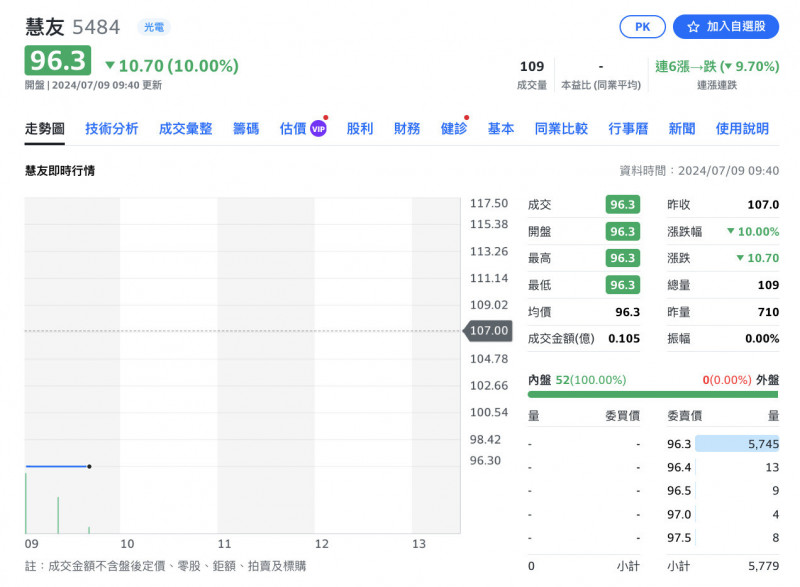Image resolution: width=800 pixels, height=587 pixels.
Task: Click the 委賣價 column header
Action: tap(684, 416)
